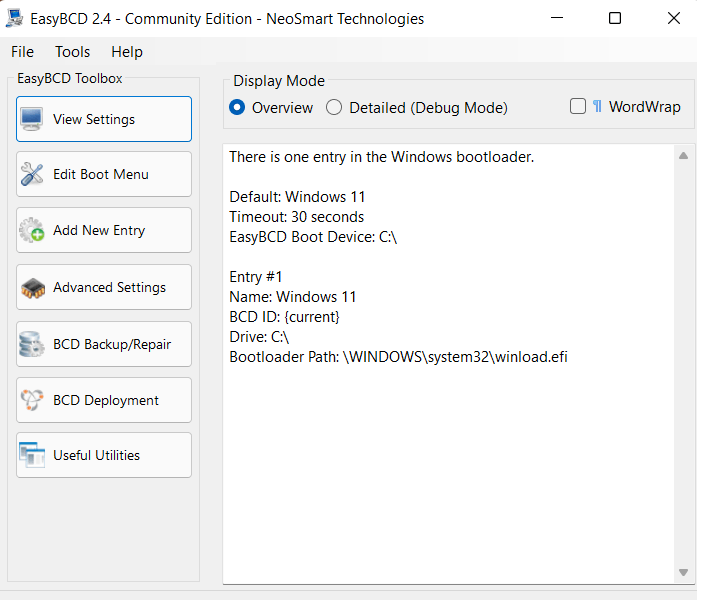This screenshot has height=610, width=708.
Task: Open the Help menu
Action: click(127, 52)
